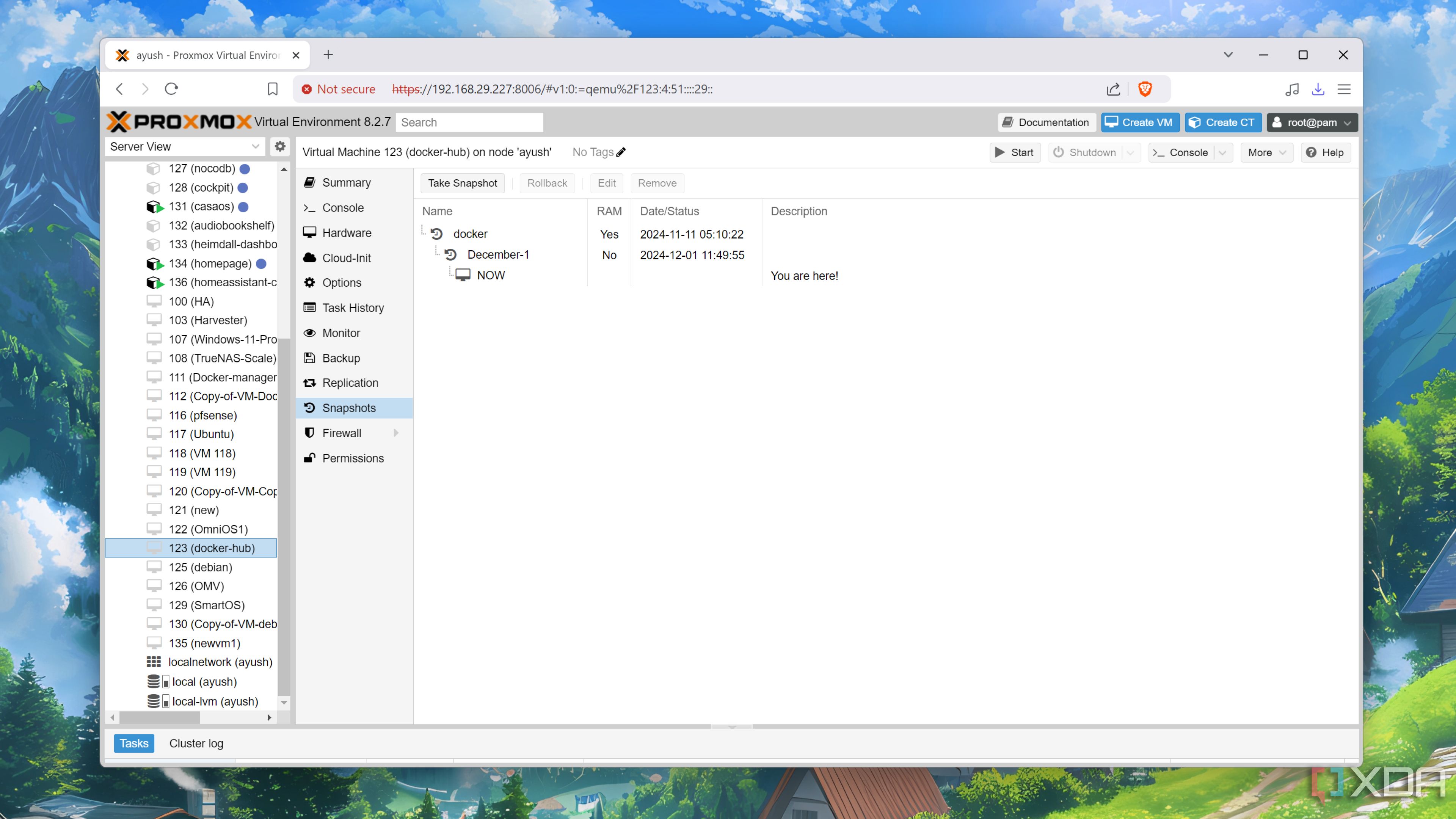
Task: Open the More dropdown menu
Action: coord(1266,152)
